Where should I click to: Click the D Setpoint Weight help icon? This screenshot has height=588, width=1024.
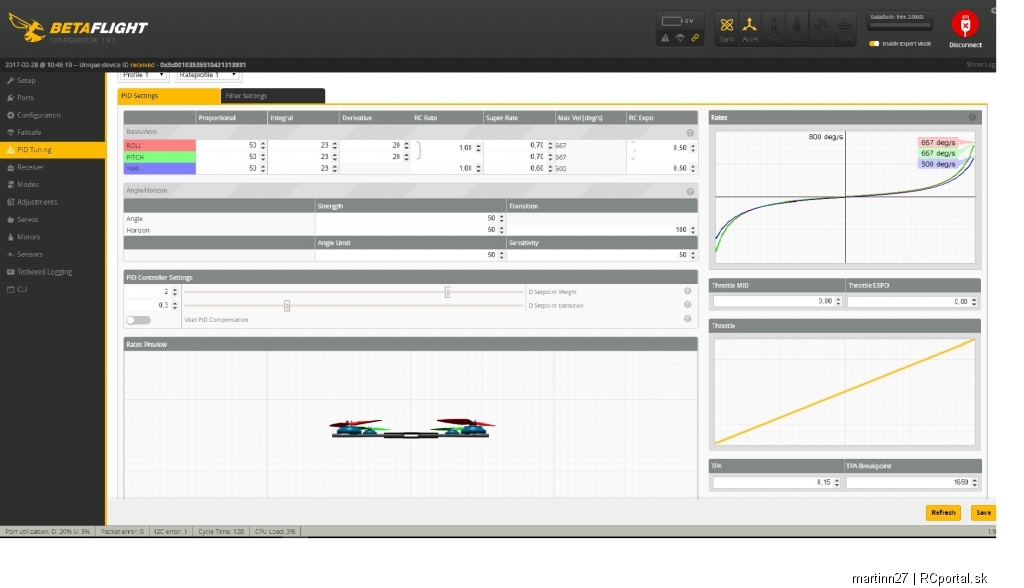point(688,291)
